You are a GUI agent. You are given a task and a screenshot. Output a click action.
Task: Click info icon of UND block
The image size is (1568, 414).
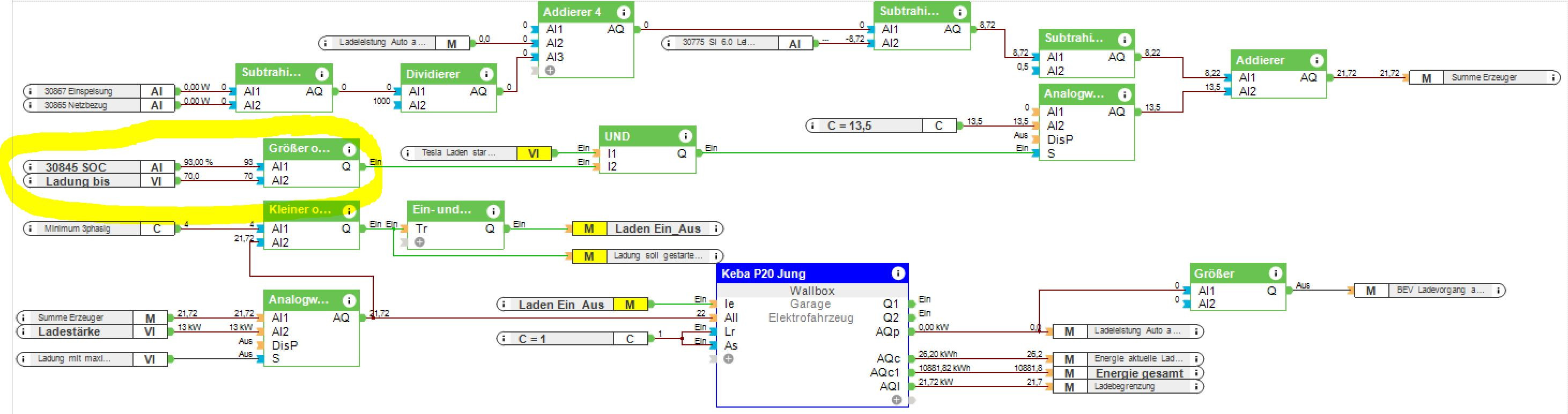coord(685,136)
